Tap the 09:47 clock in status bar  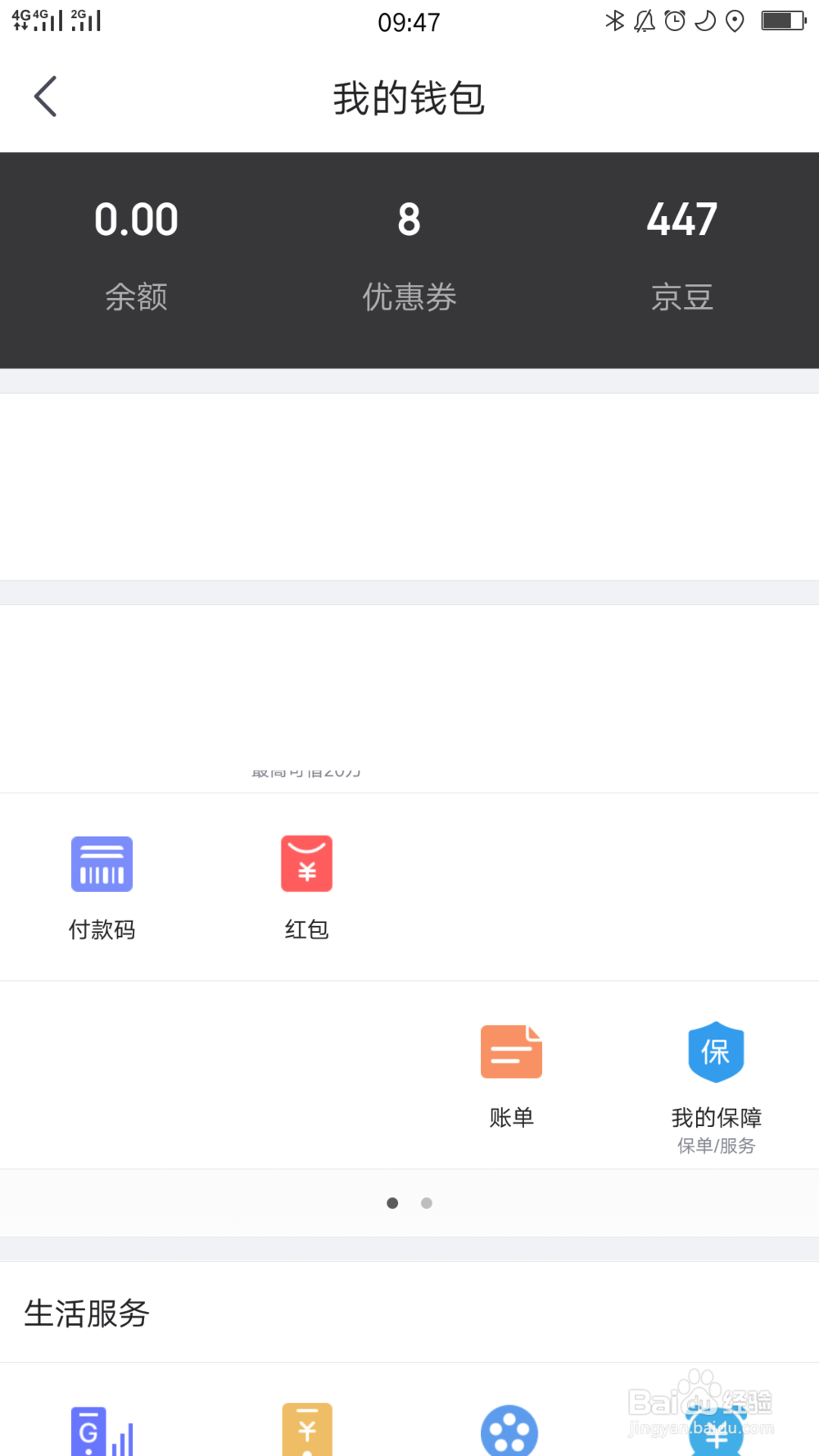pyautogui.click(x=409, y=22)
